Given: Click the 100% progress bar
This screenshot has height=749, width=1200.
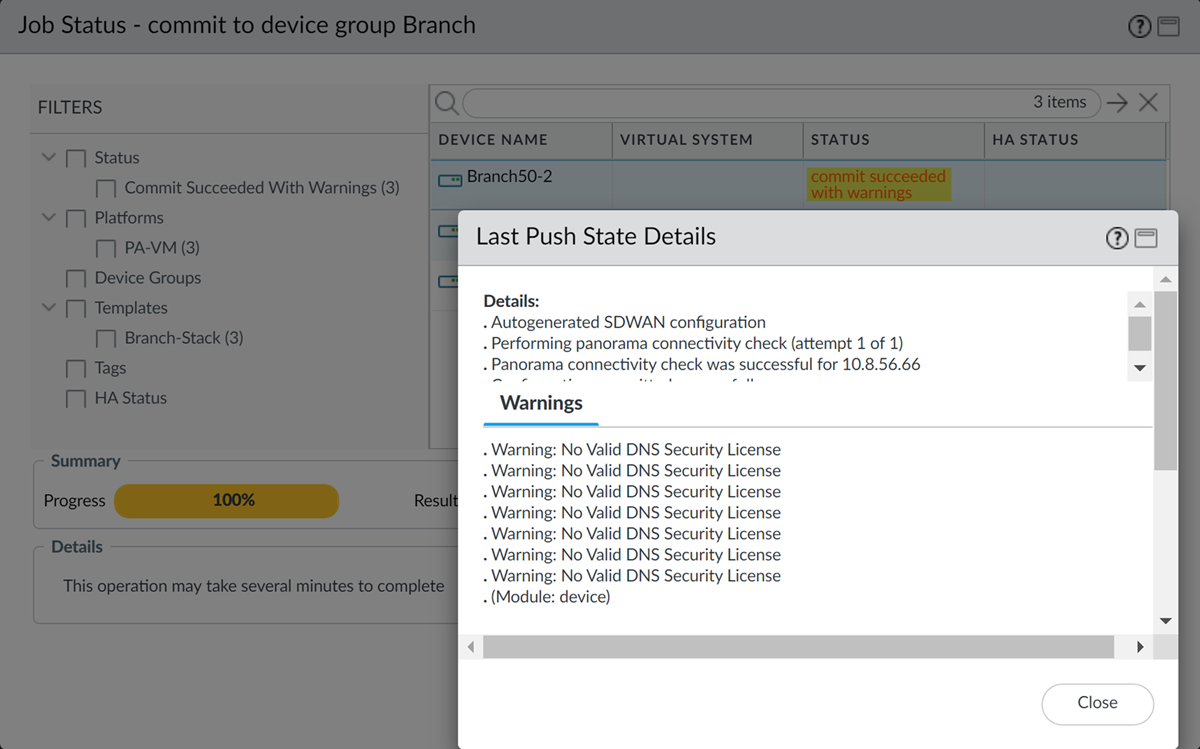Looking at the screenshot, I should tap(227, 500).
